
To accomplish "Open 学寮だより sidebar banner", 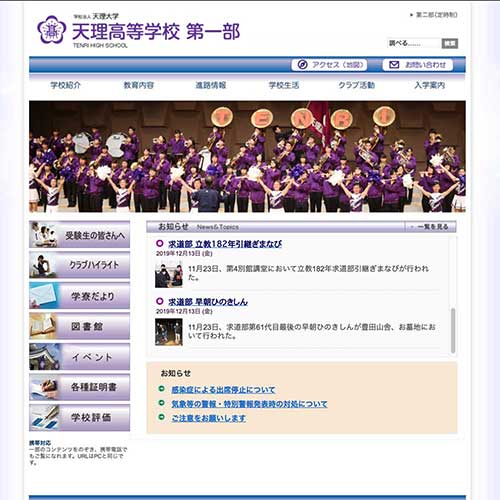I will click(79, 296).
